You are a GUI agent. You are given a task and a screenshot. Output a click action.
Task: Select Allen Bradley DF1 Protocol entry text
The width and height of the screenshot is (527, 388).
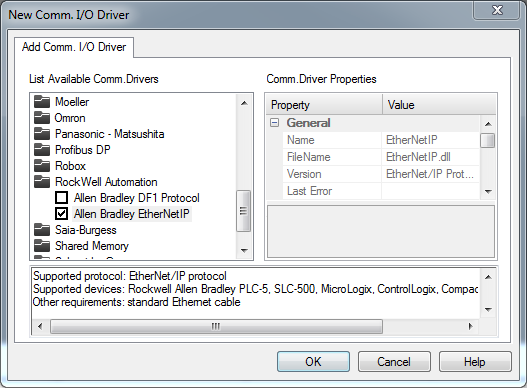point(137,198)
